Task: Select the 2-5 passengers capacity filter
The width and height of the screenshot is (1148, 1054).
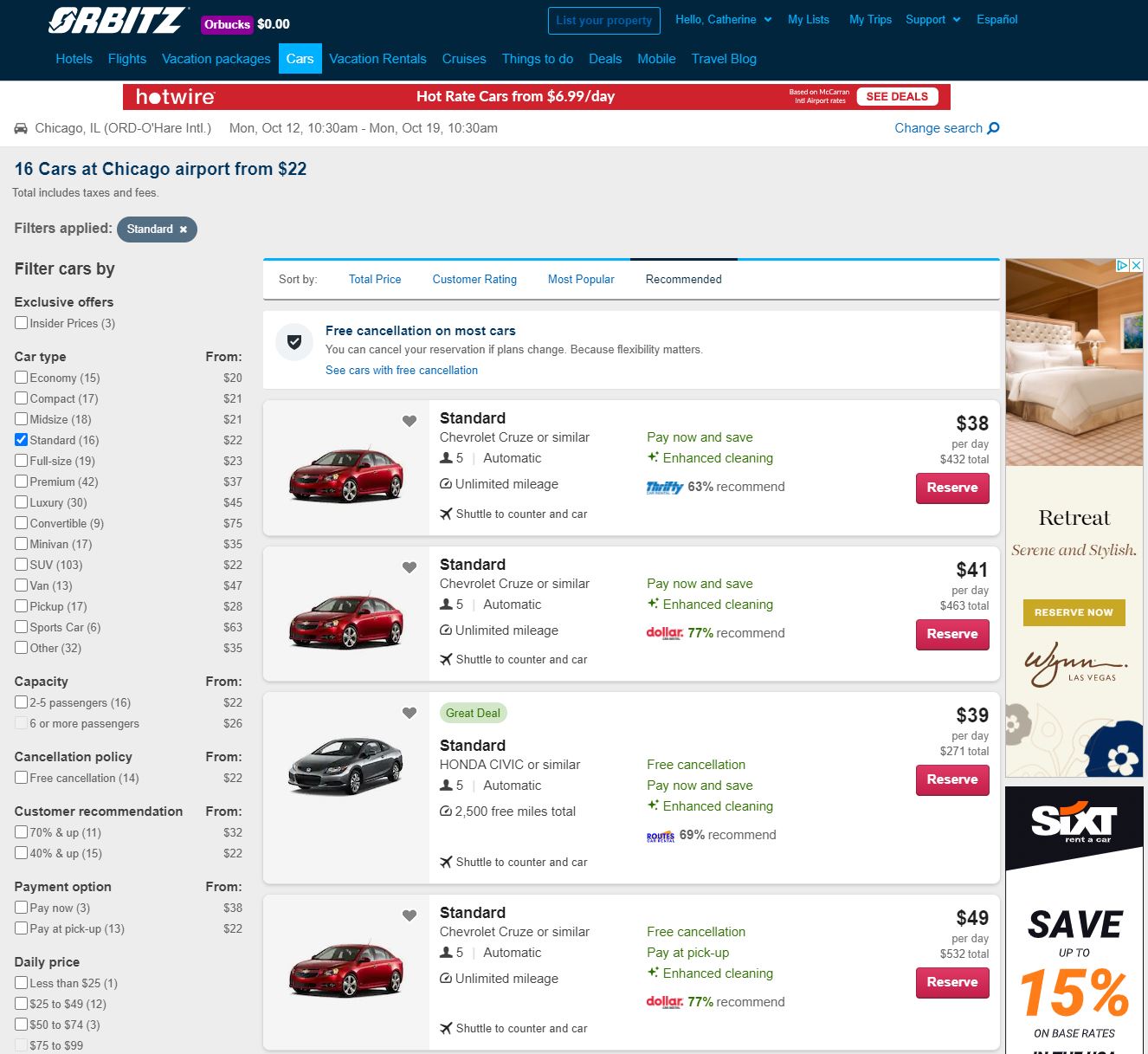Action: 22,702
